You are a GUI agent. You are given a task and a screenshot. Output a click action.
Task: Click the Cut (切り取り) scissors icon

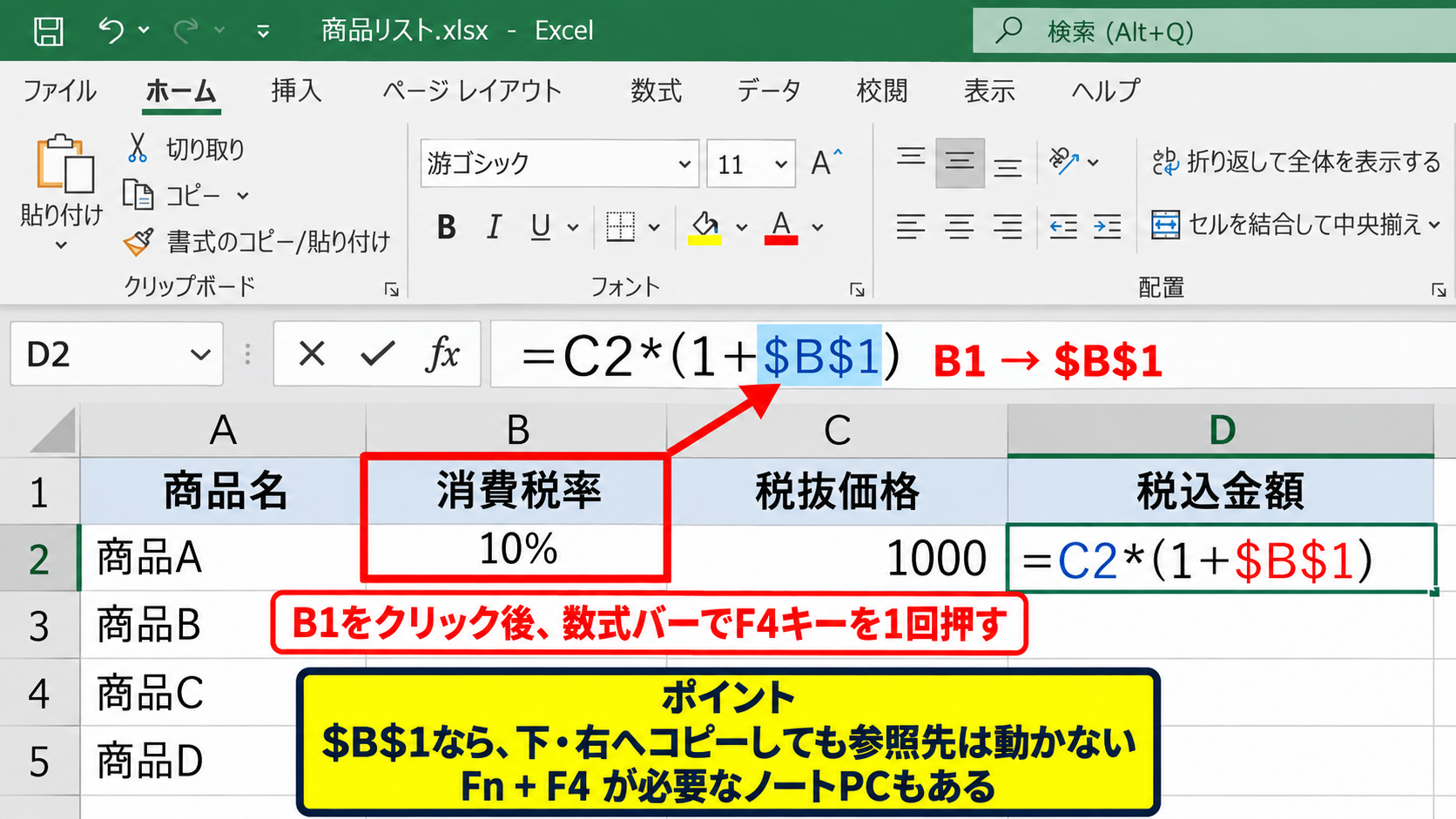[x=138, y=148]
